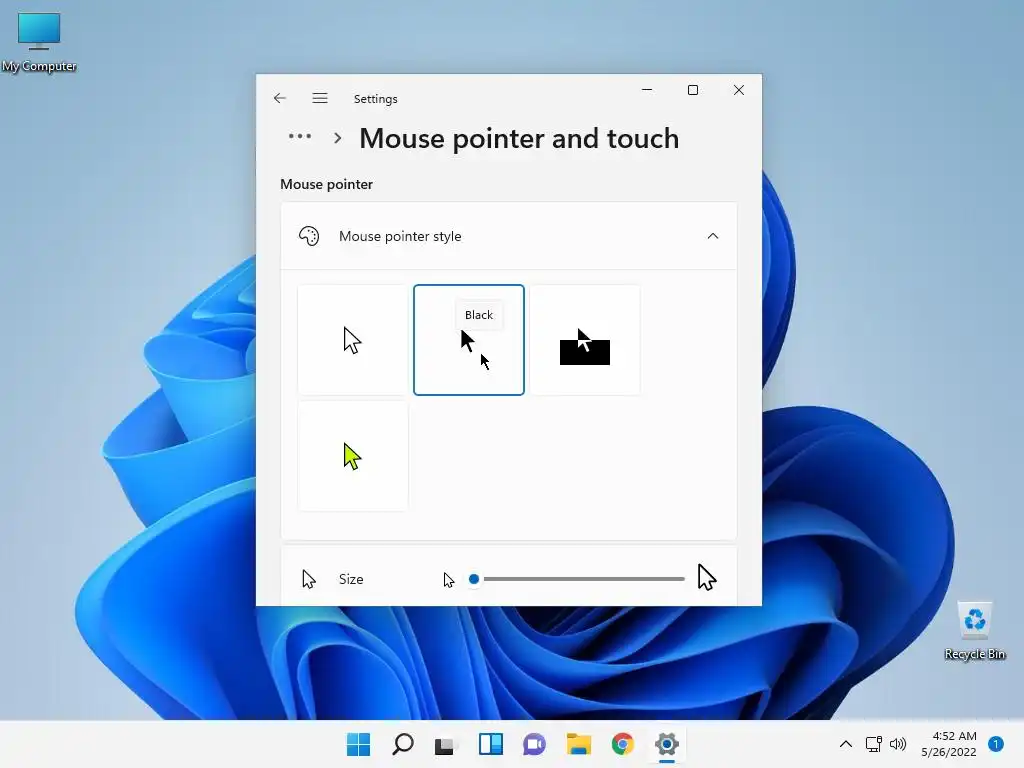The image size is (1024, 768).
Task: Minimize the Settings window
Action: pos(647,90)
